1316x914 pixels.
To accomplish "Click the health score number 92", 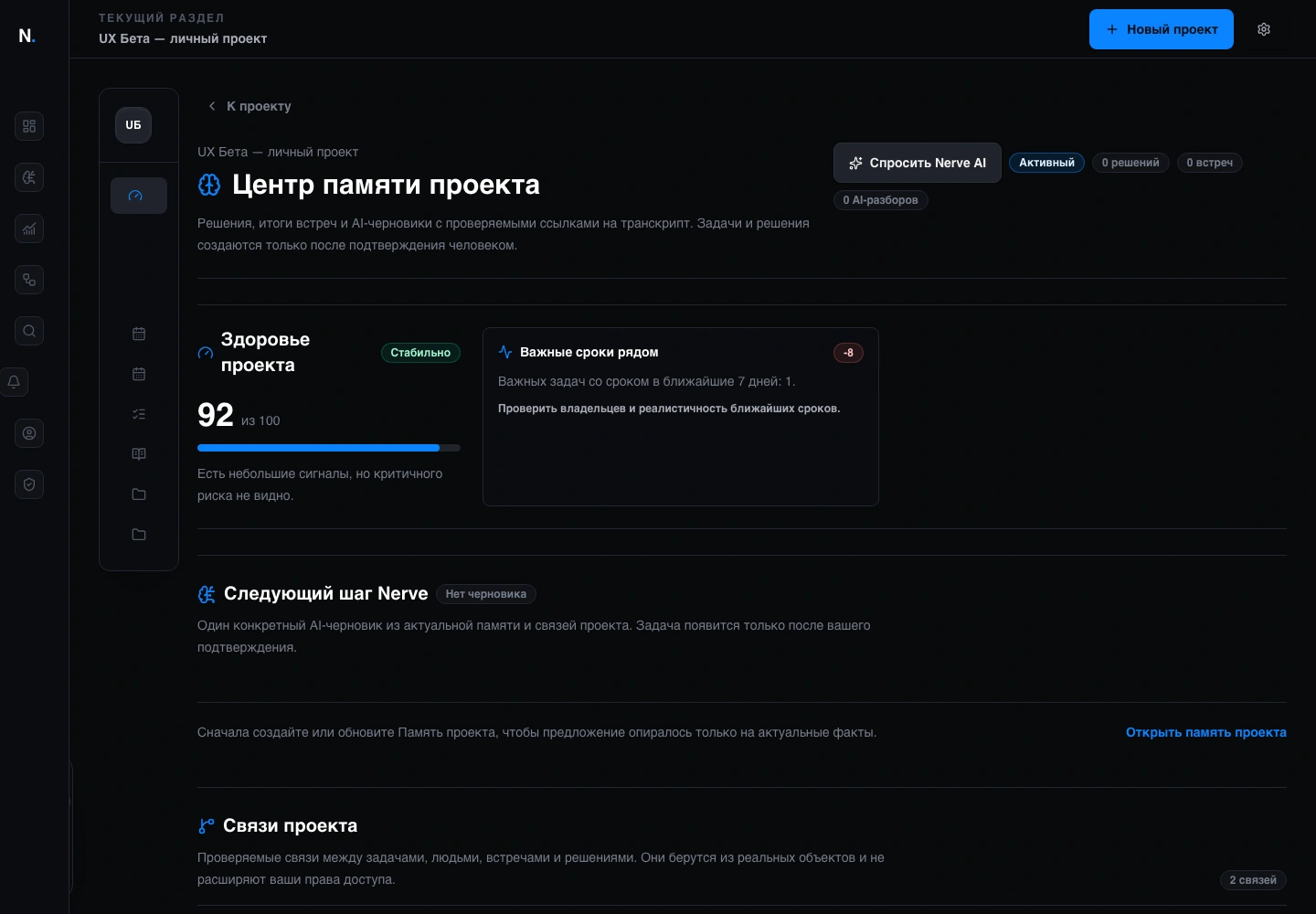I will [216, 415].
